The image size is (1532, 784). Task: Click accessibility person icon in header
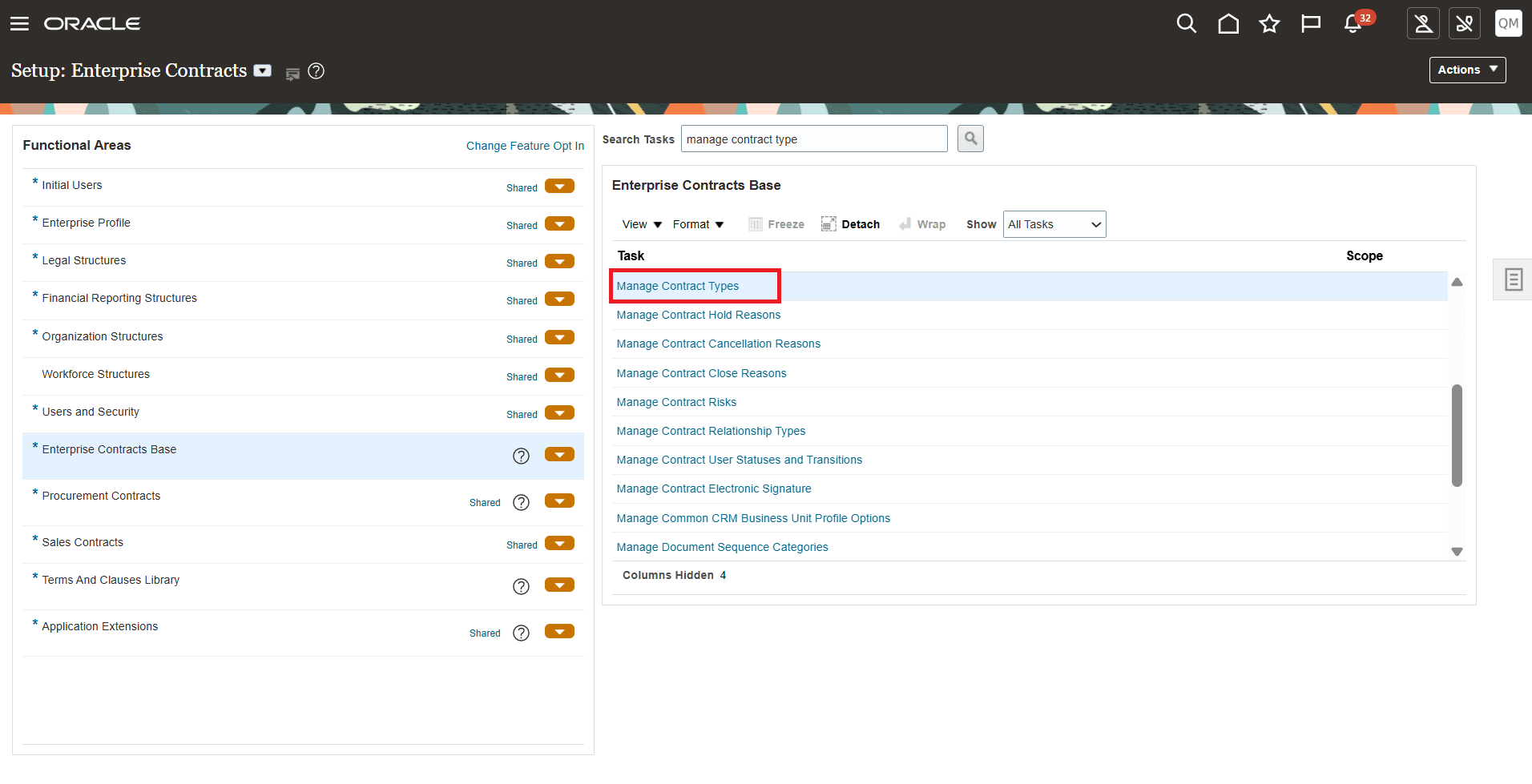tap(1423, 24)
